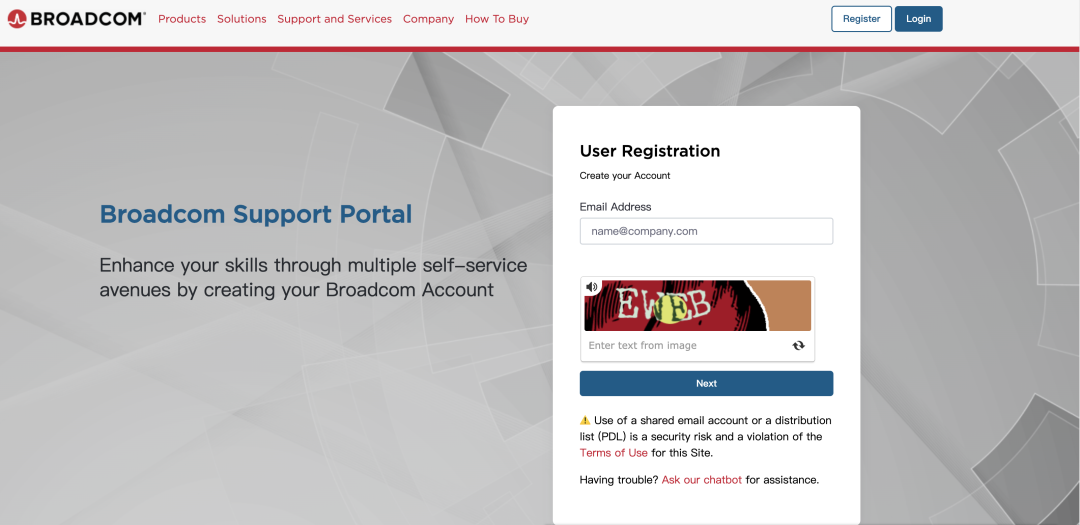Focus the Email Address field
This screenshot has height=525, width=1080.
tap(707, 231)
